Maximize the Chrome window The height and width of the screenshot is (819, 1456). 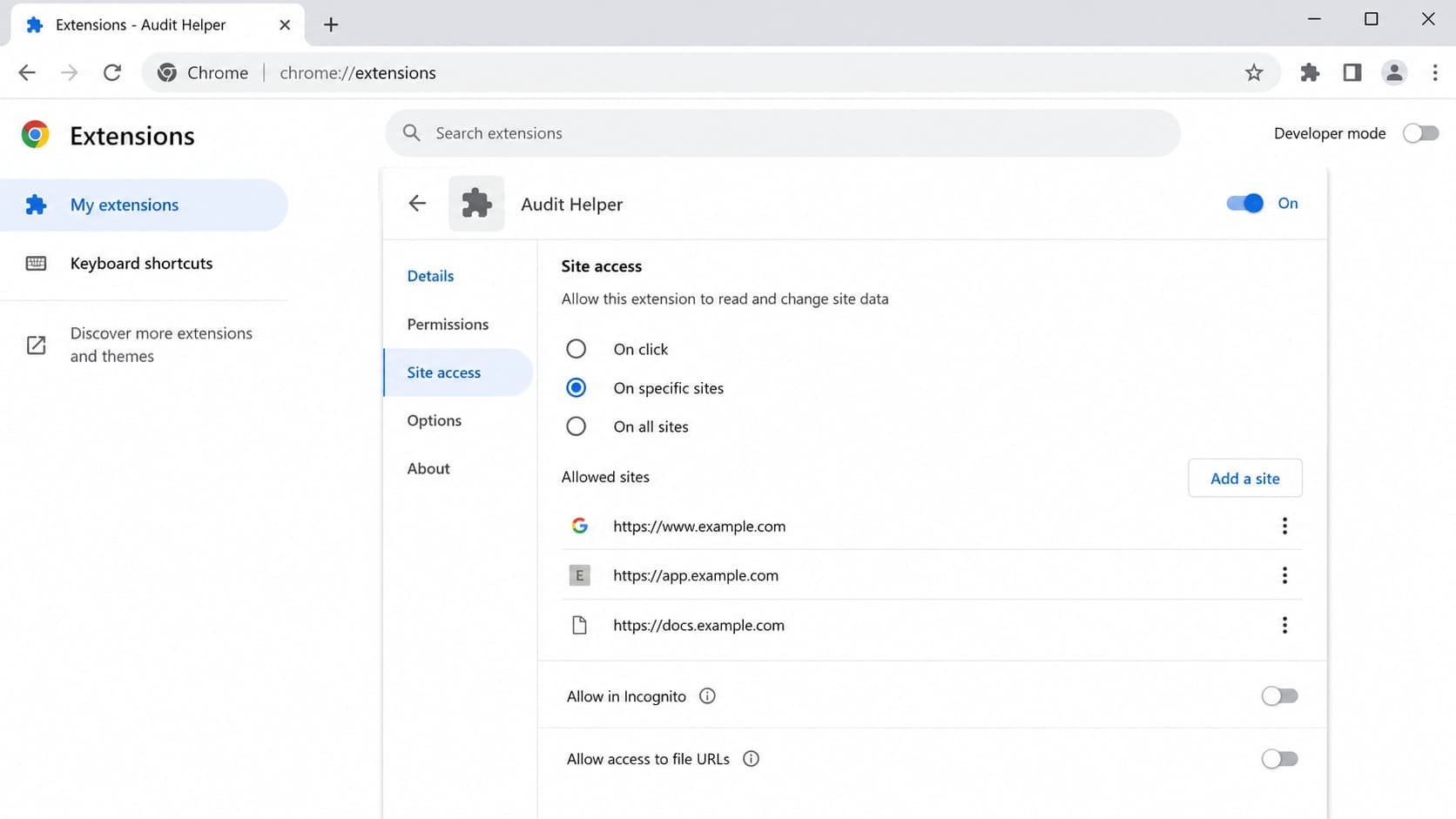pyautogui.click(x=1371, y=18)
